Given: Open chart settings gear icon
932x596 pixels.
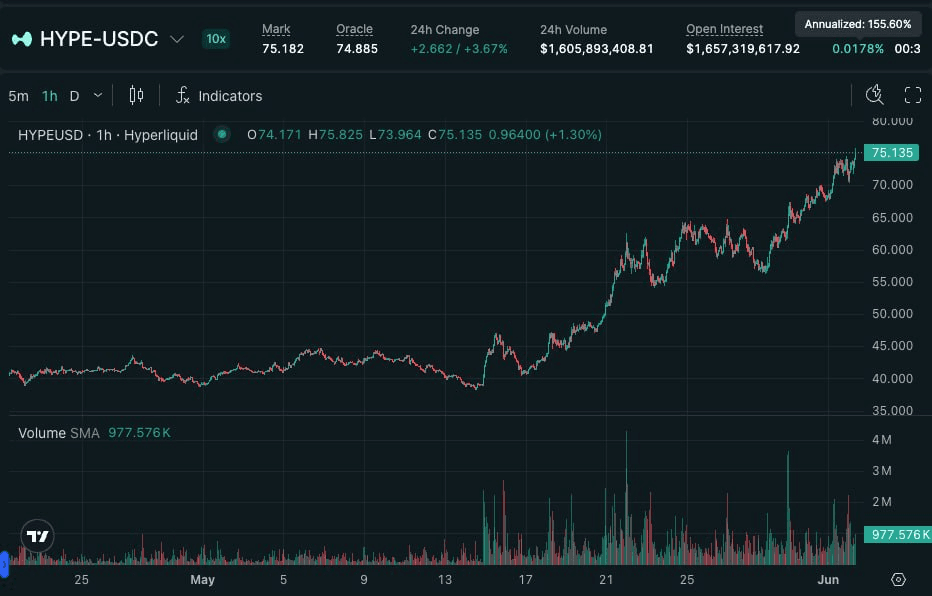Looking at the screenshot, I should click(x=898, y=579).
